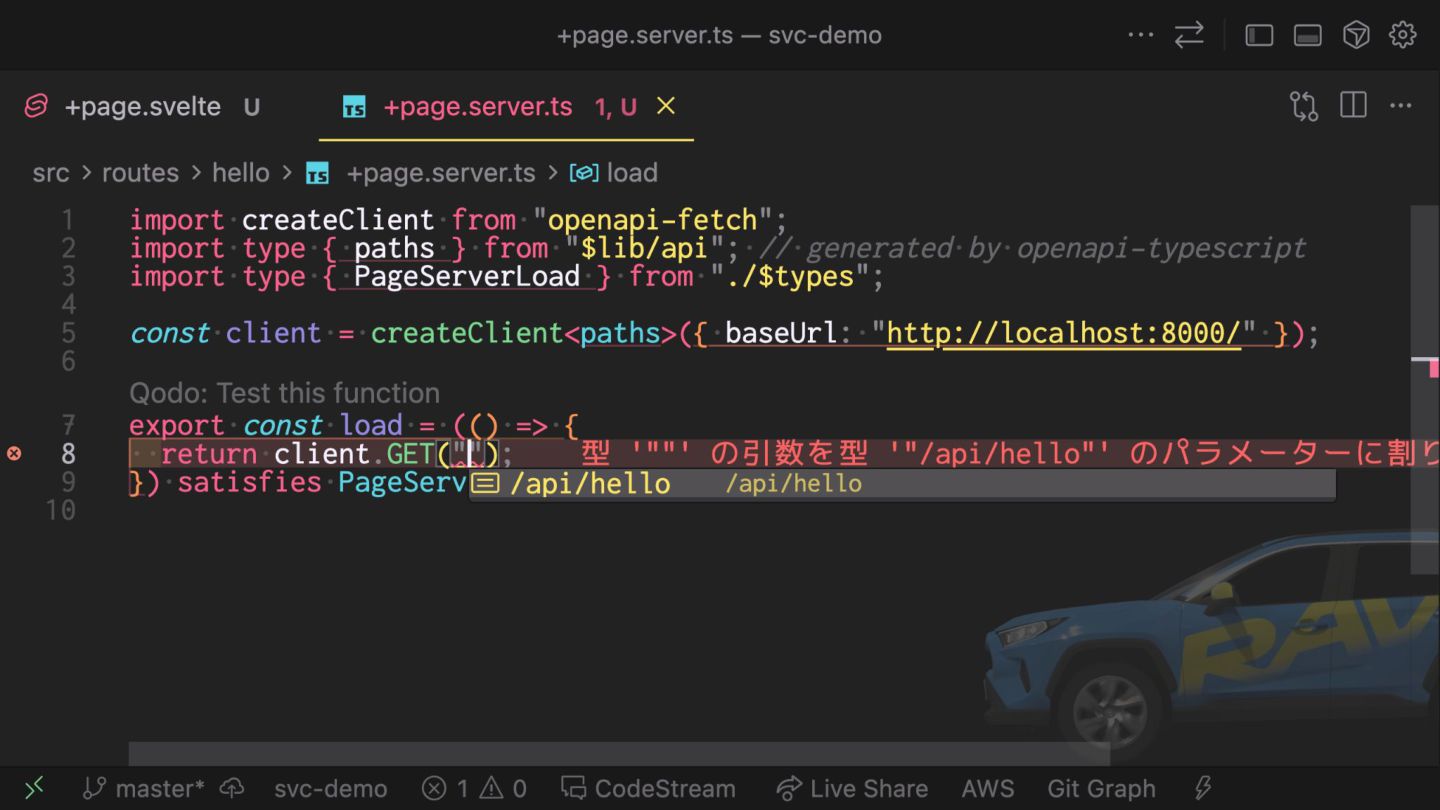Toggle the primary sidebar visibility
Screen dimensions: 1440x810
click(1258, 35)
